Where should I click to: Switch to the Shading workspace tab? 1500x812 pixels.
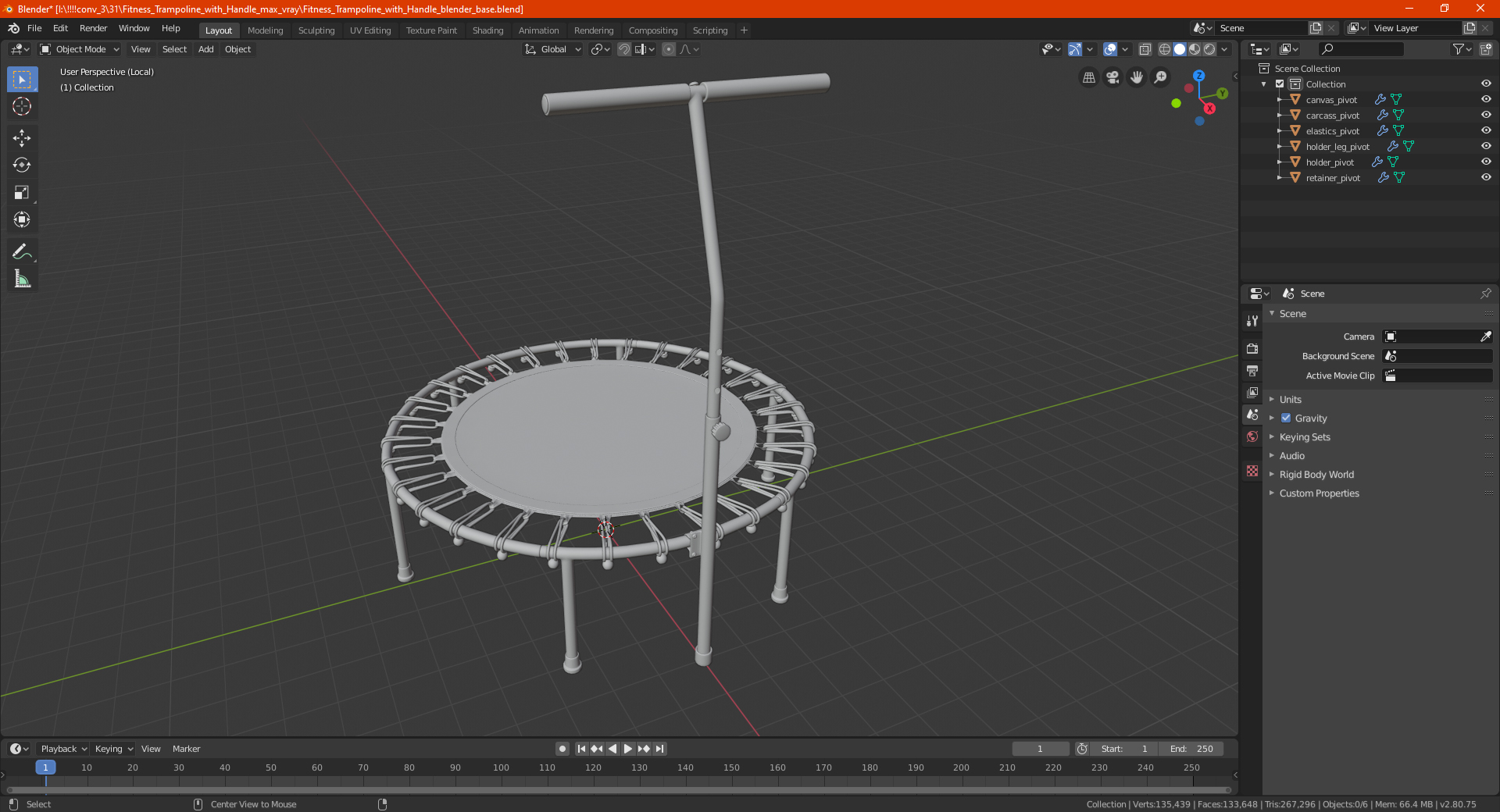(x=487, y=30)
